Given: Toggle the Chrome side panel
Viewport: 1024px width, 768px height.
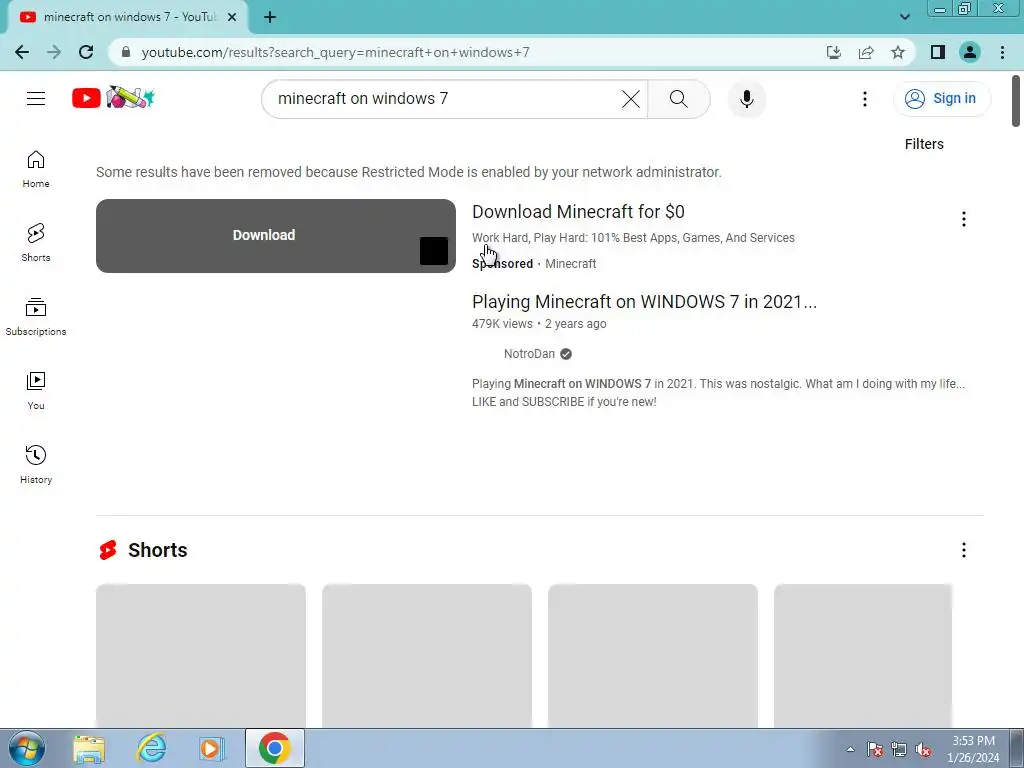Looking at the screenshot, I should [x=938, y=52].
